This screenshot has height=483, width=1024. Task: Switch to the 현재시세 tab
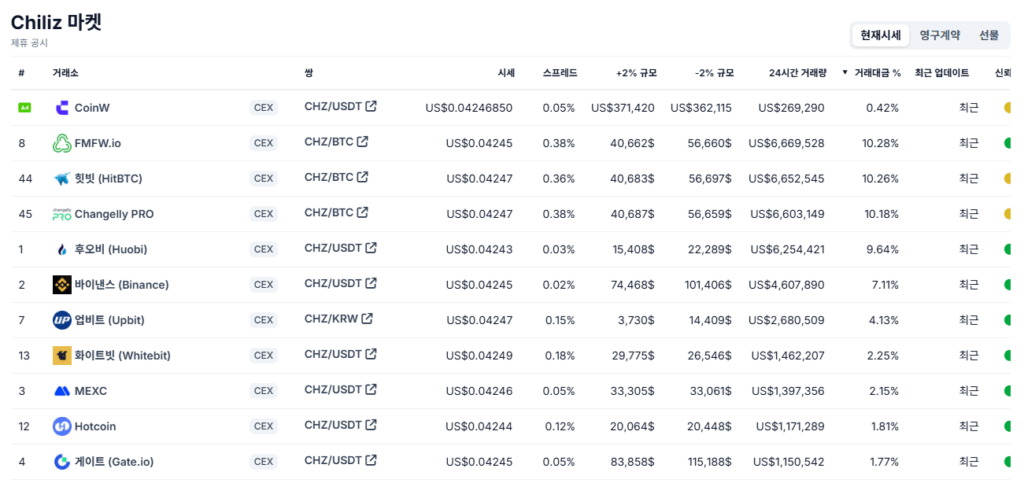click(880, 35)
